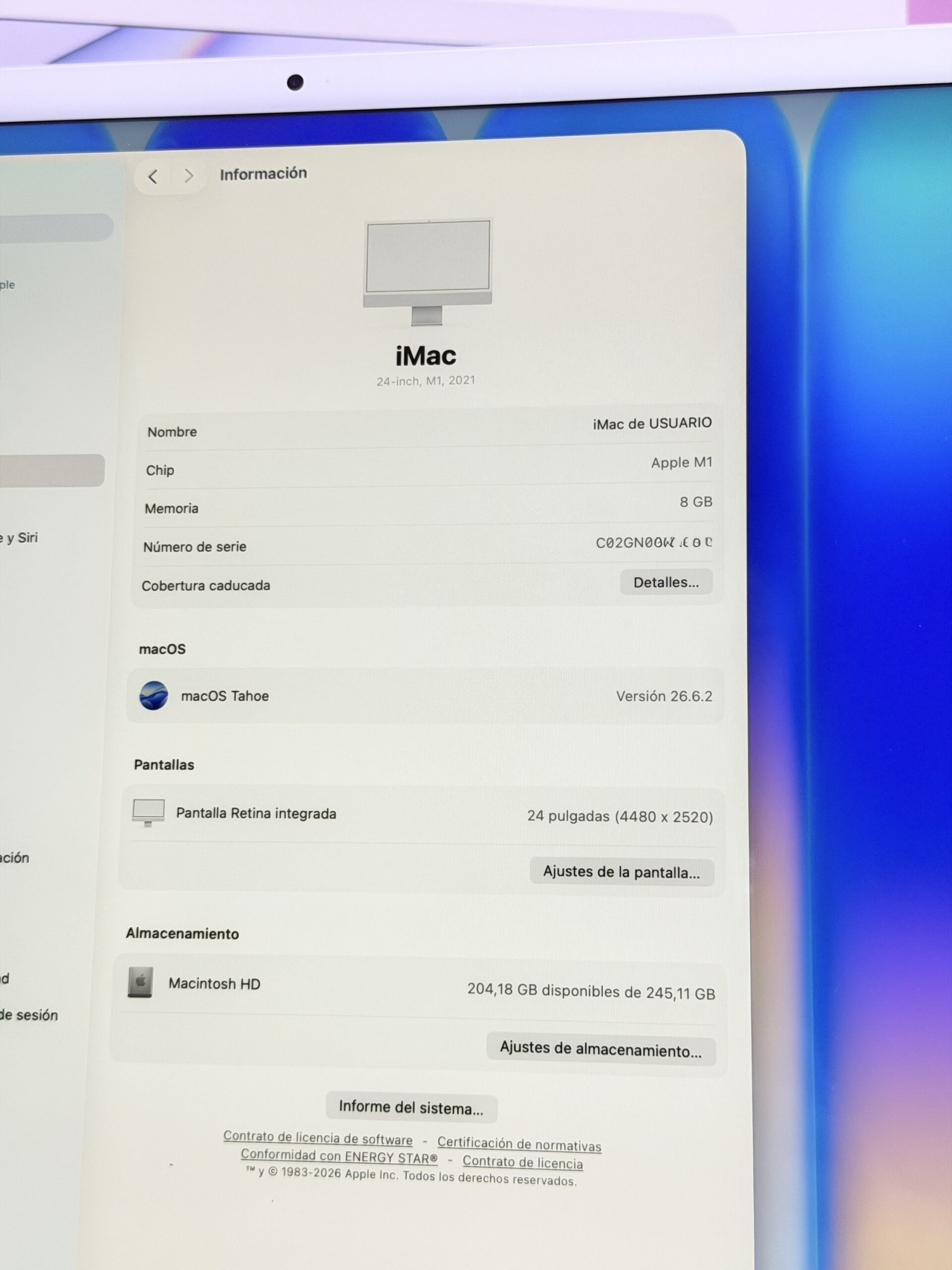This screenshot has width=952, height=1270.
Task: Open Detalles coverage button
Action: pos(666,582)
